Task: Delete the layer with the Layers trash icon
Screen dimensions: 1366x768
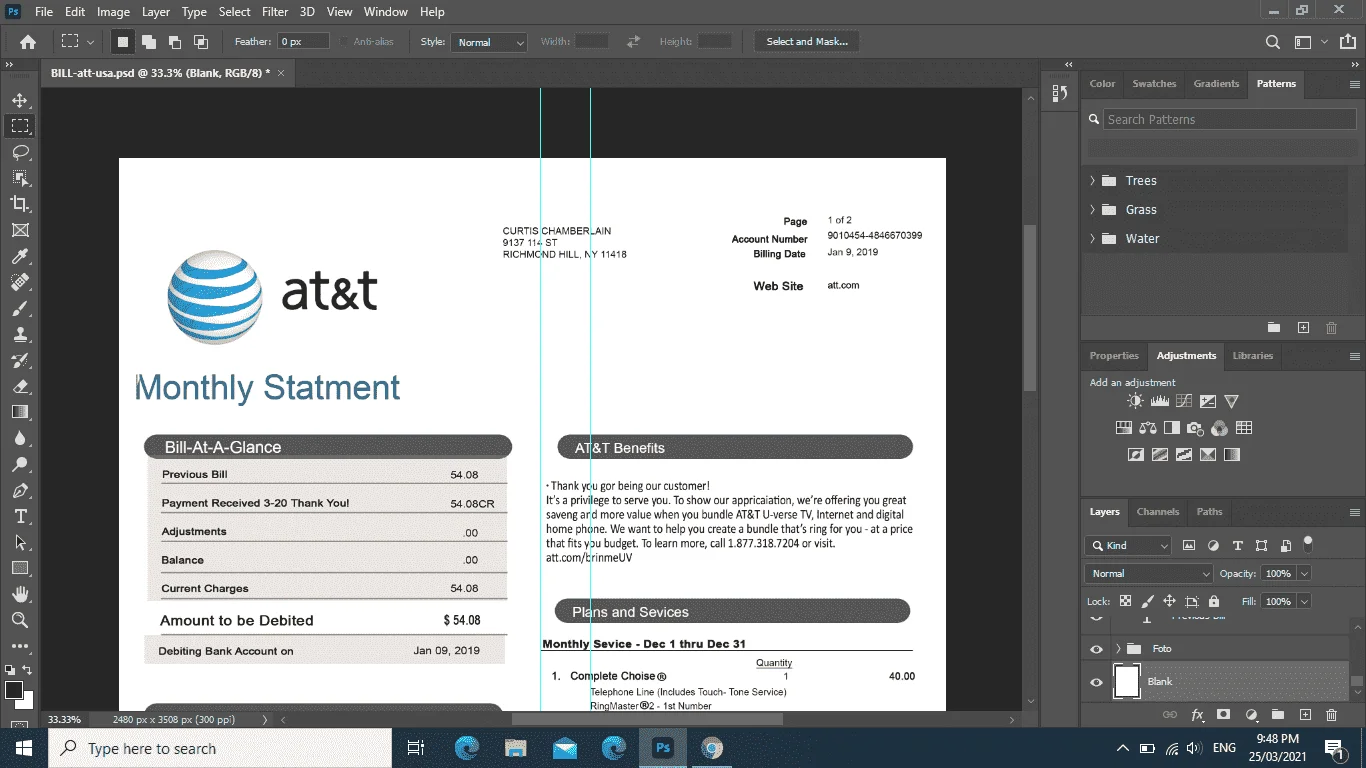Action: [1331, 715]
